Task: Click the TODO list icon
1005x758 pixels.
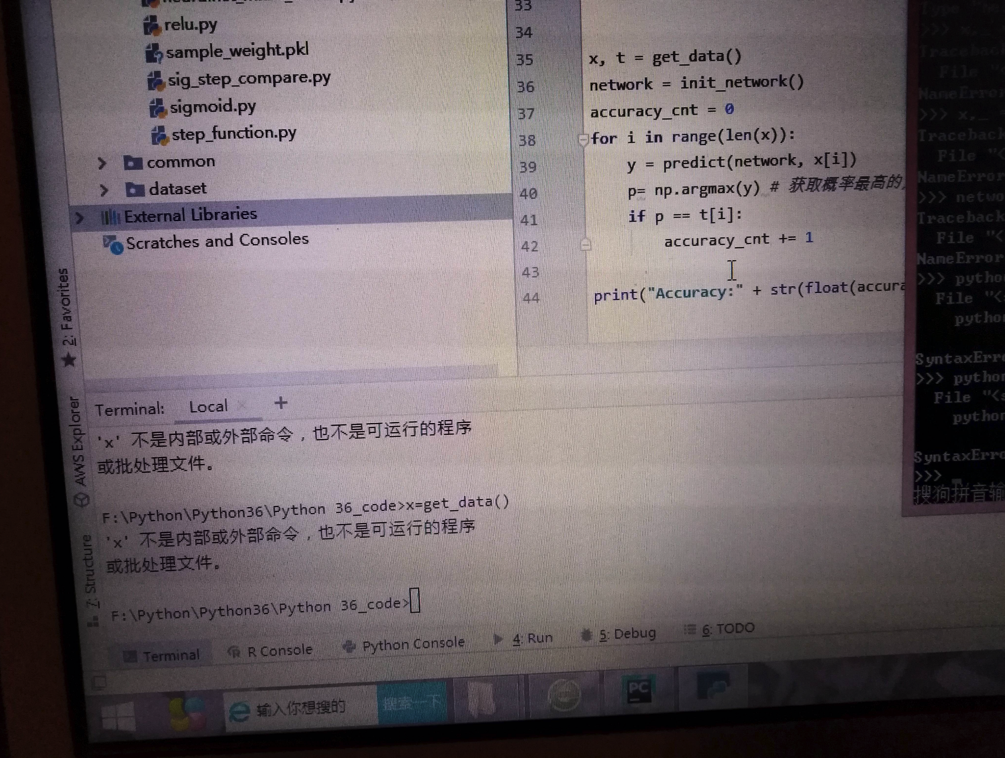Action: point(690,630)
